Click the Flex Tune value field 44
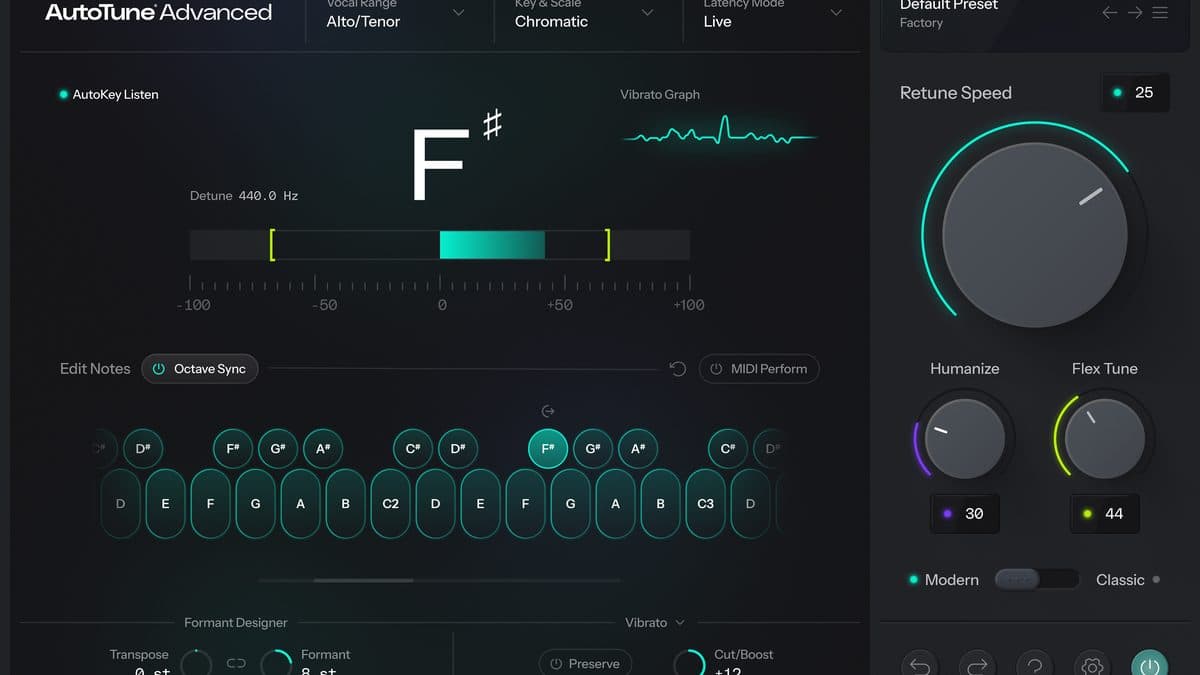Viewport: 1200px width, 675px height. pyautogui.click(x=1105, y=513)
